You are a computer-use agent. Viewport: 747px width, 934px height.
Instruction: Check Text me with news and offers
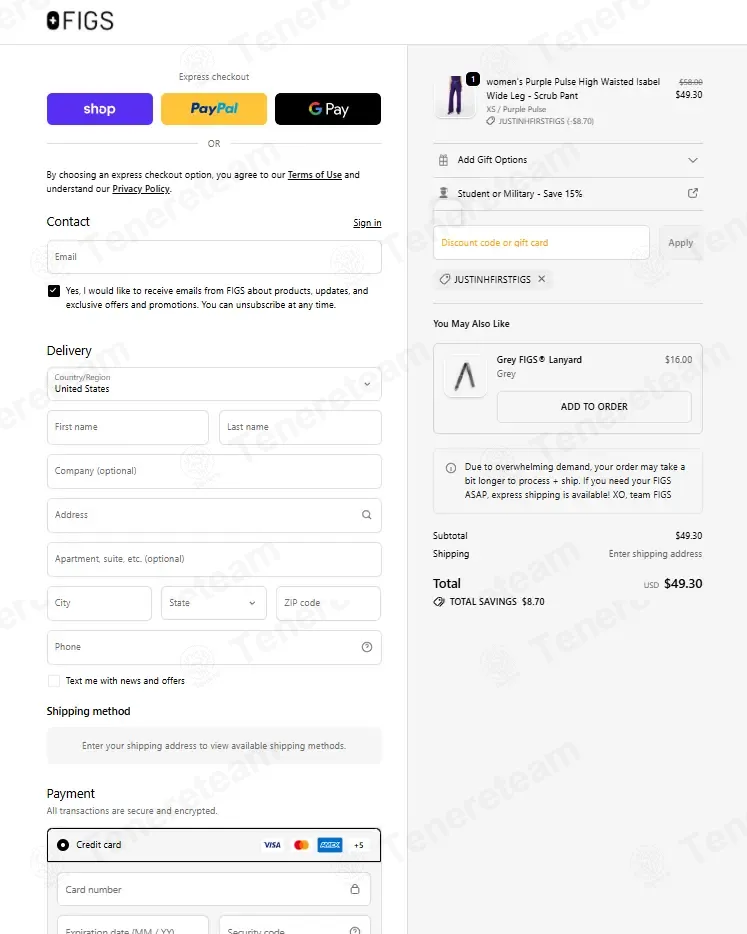pos(54,681)
